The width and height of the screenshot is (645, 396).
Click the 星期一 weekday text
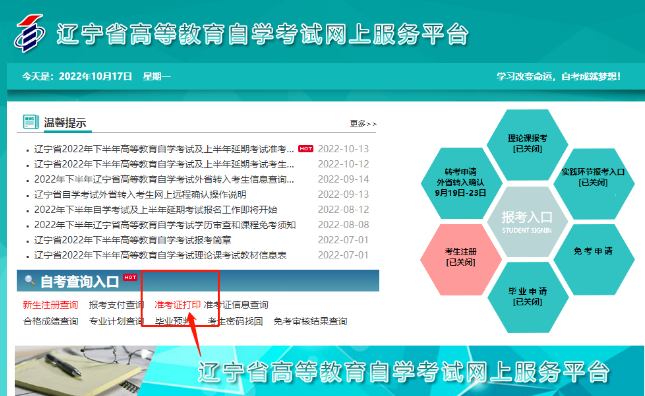click(x=156, y=76)
